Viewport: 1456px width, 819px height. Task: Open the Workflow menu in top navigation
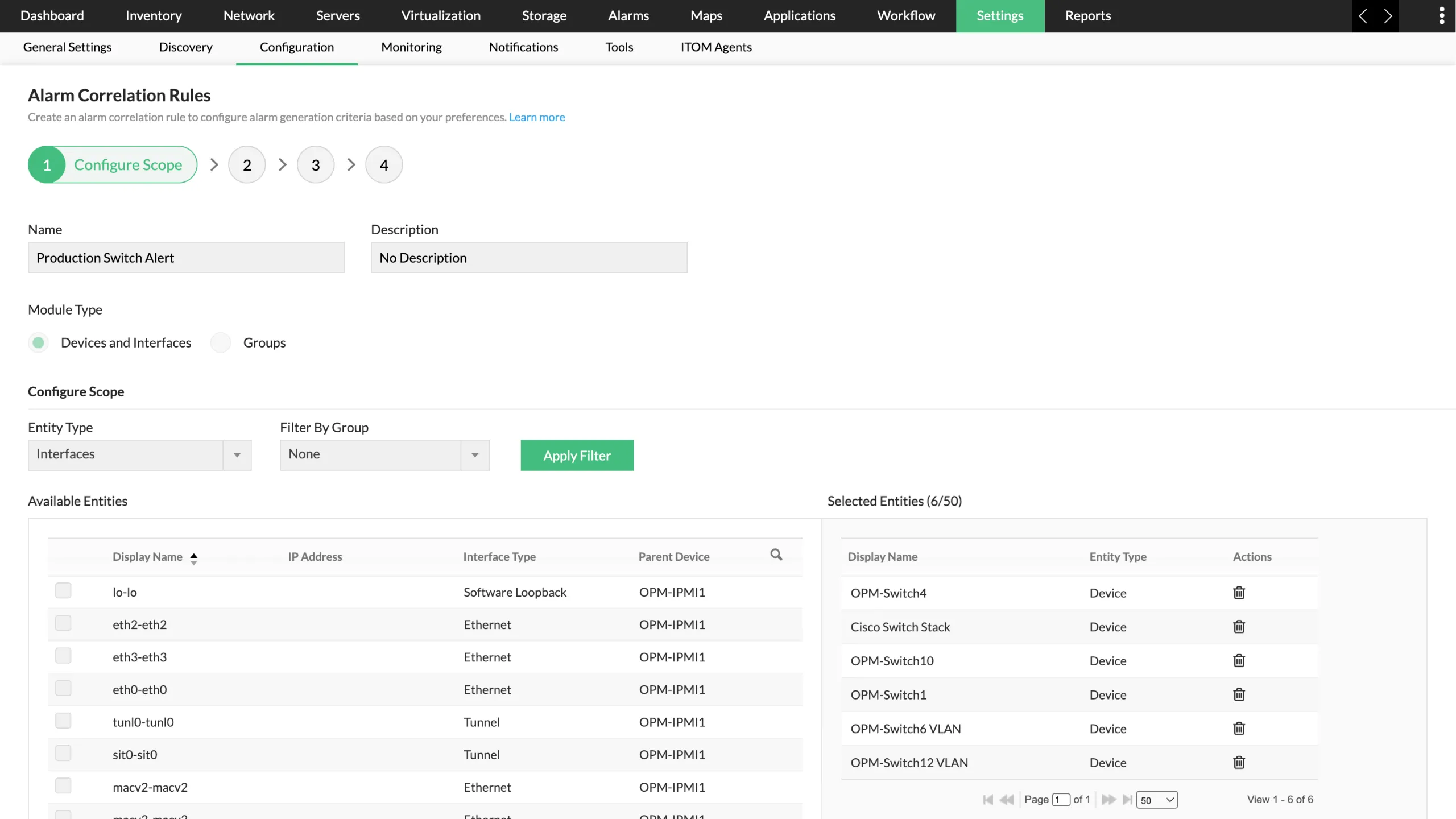[x=905, y=16]
